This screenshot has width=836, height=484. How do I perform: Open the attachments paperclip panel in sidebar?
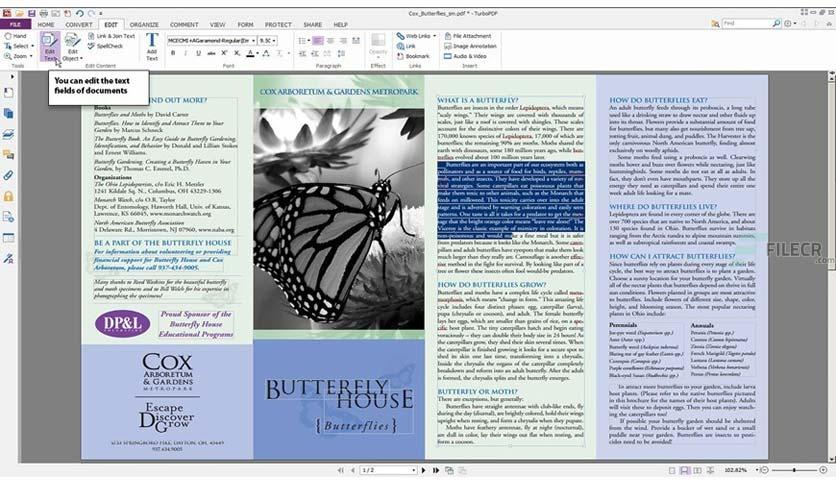[9, 175]
